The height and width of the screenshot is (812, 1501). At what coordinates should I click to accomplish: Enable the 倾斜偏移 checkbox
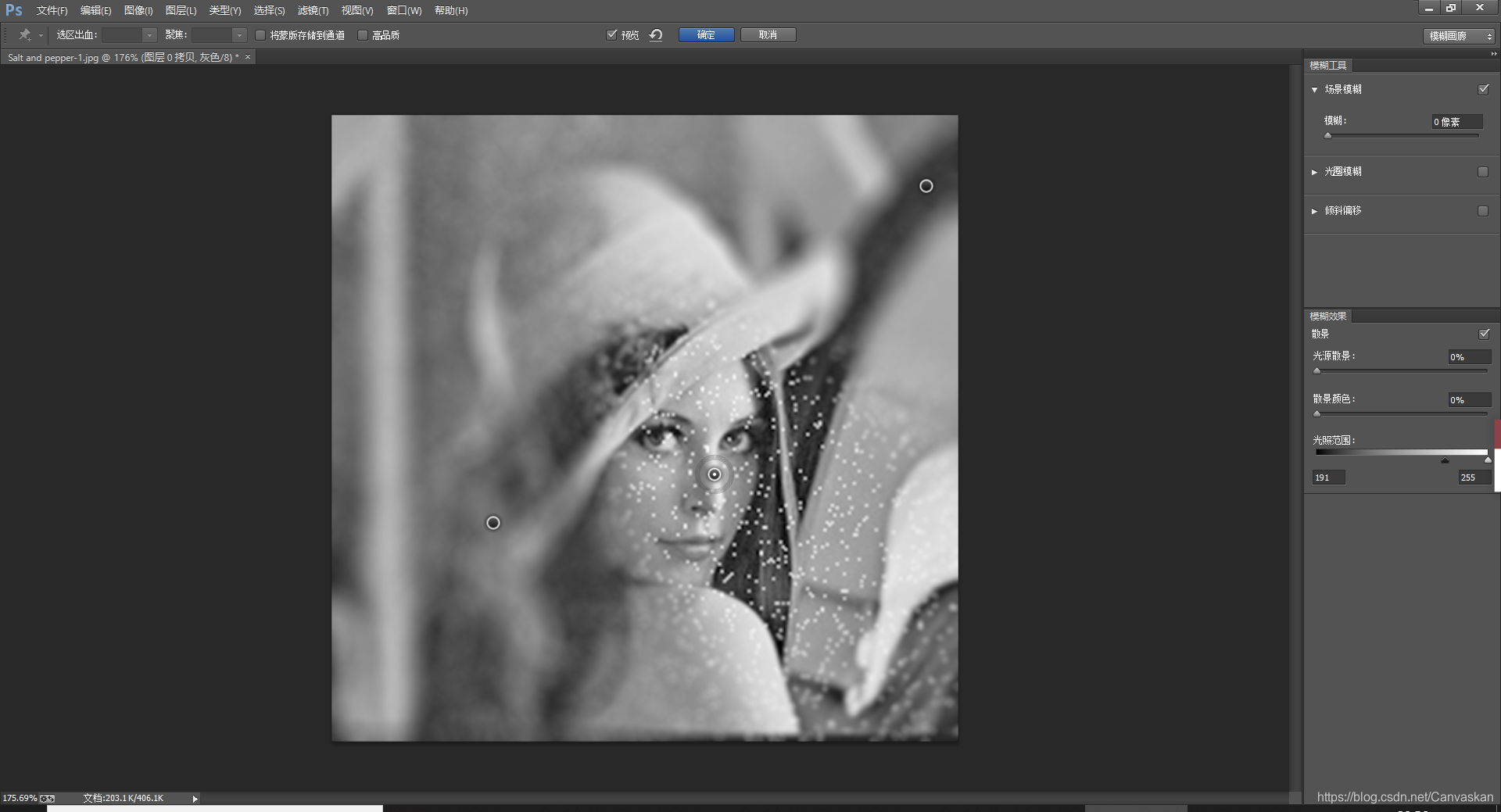tap(1483, 211)
